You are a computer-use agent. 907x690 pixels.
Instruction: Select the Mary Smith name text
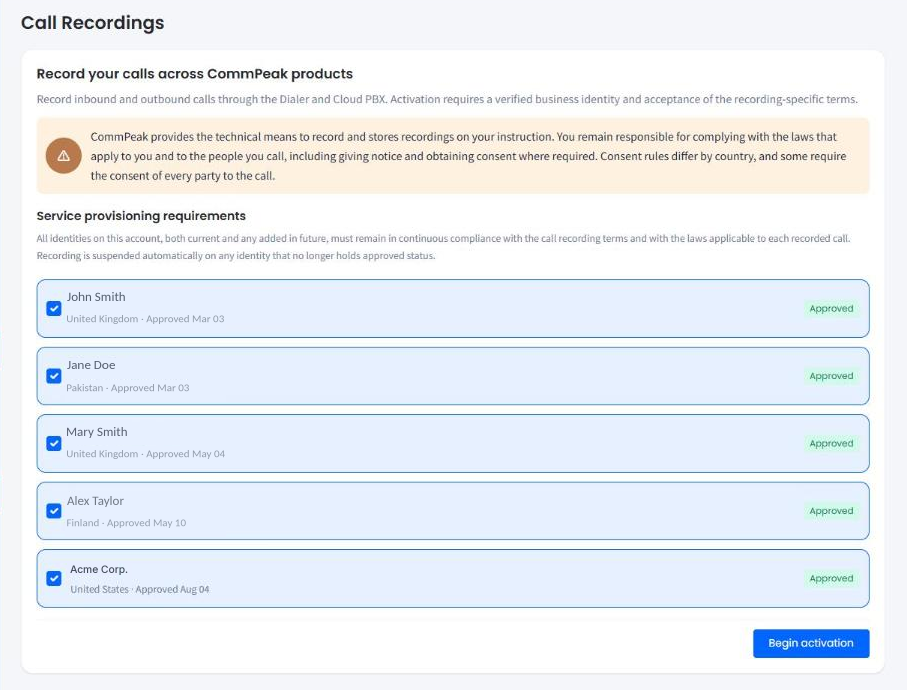[x=97, y=432]
